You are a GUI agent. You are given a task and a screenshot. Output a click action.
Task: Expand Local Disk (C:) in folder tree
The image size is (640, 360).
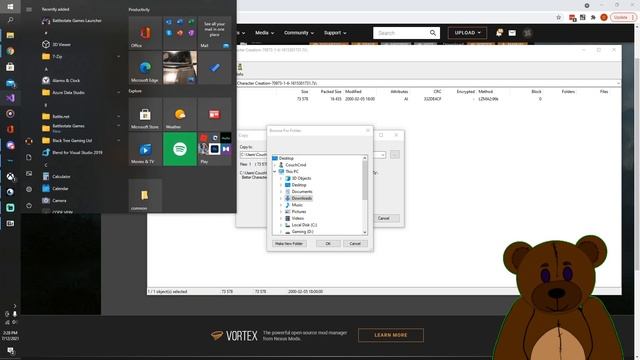coord(281,225)
